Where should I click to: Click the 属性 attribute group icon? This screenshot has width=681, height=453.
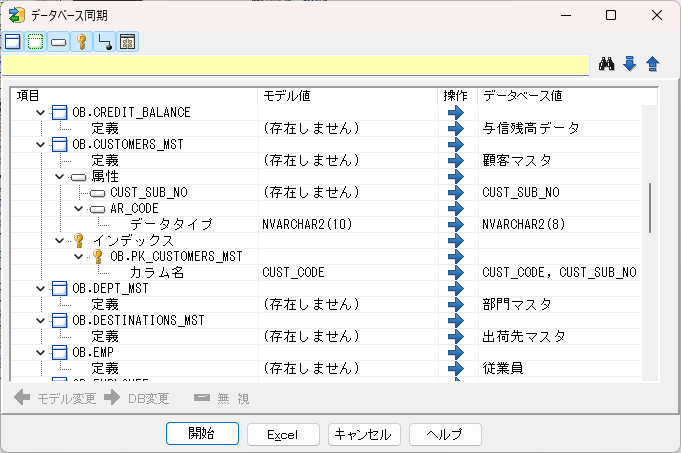79,177
